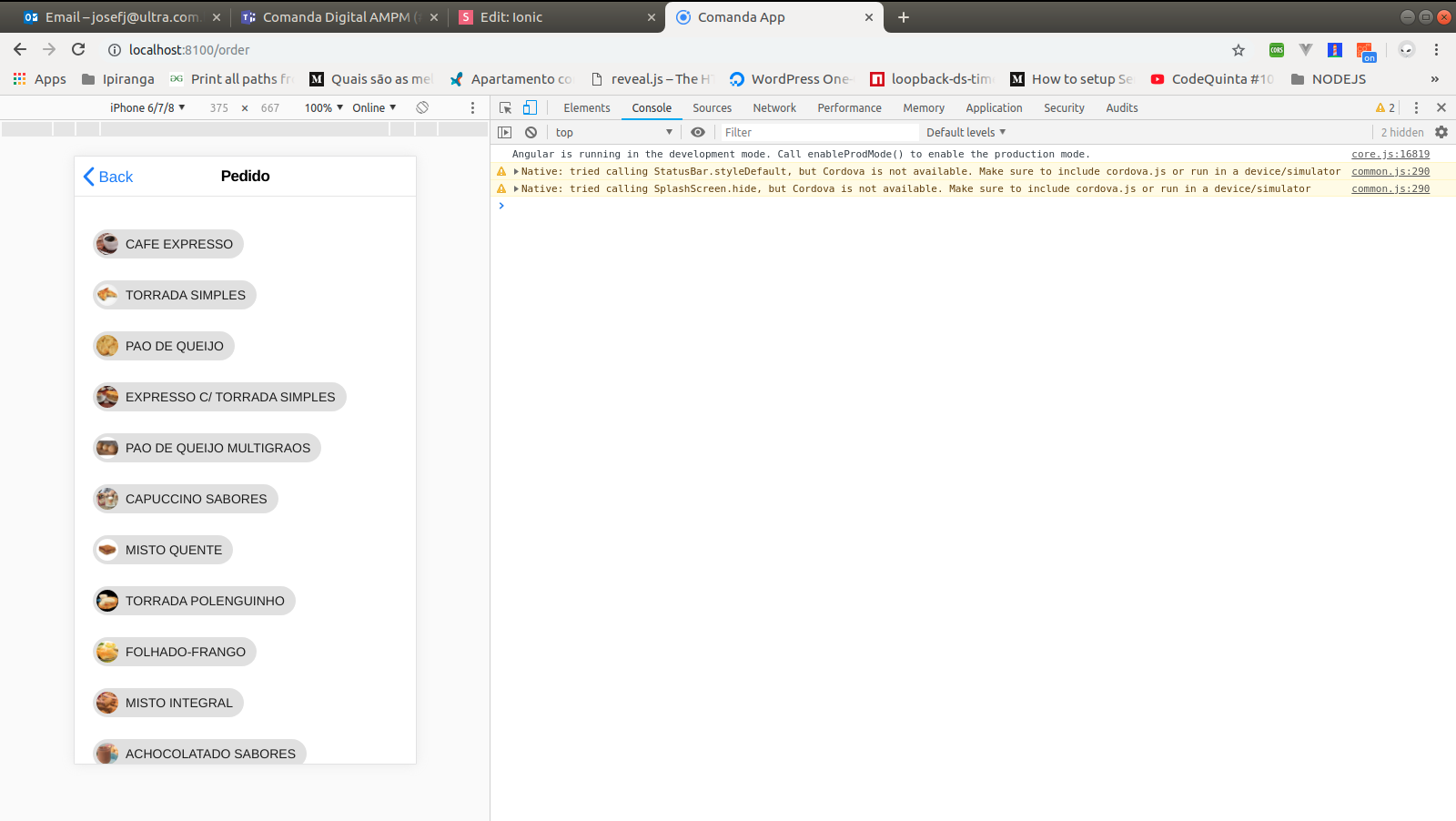The image size is (1456, 821).
Task: Open the 100% zoom dropdown
Action: tap(324, 107)
